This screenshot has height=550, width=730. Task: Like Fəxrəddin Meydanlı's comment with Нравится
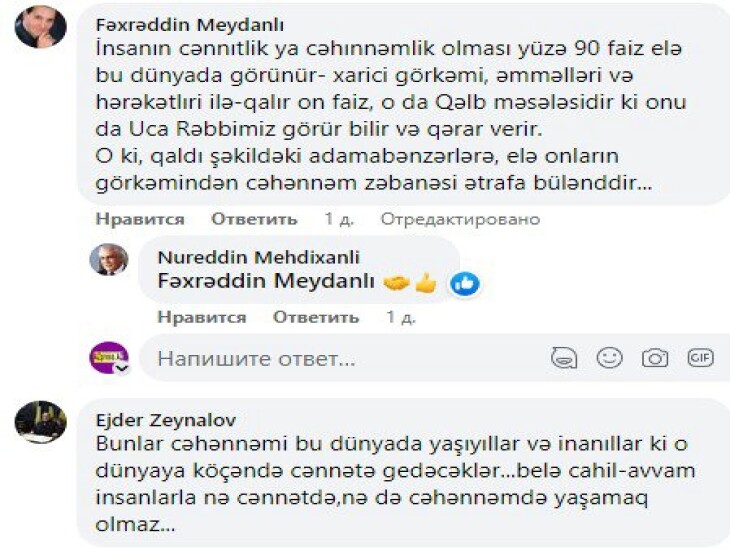pos(140,219)
